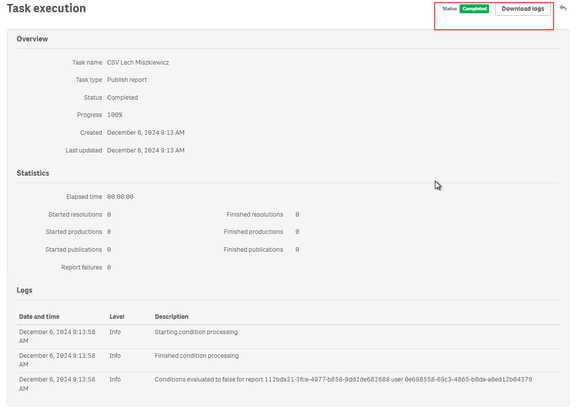Screen dimensions: 578x413
Task: Click the Statistics section heading
Action: click(x=33, y=173)
